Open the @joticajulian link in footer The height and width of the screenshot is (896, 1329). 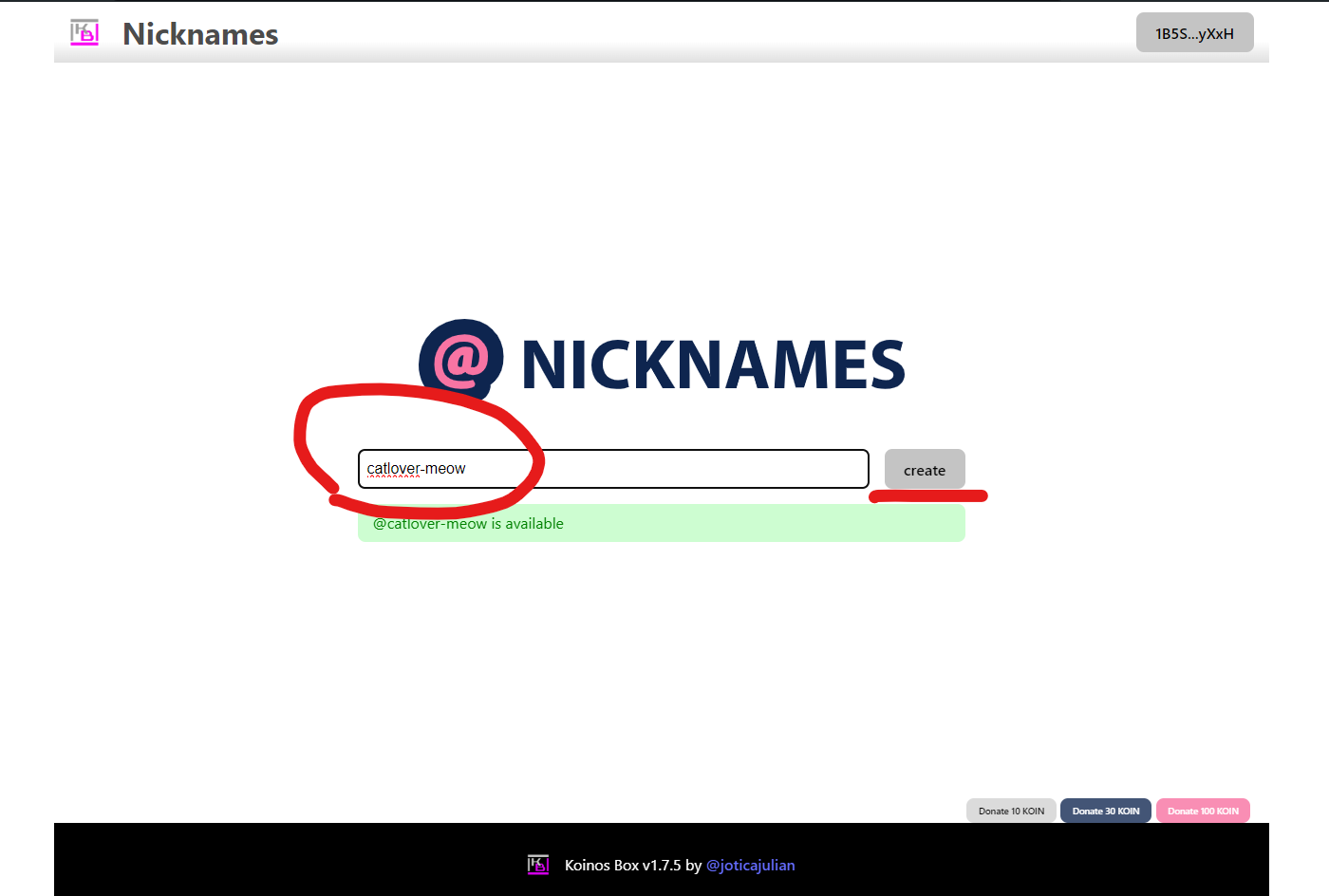(751, 866)
